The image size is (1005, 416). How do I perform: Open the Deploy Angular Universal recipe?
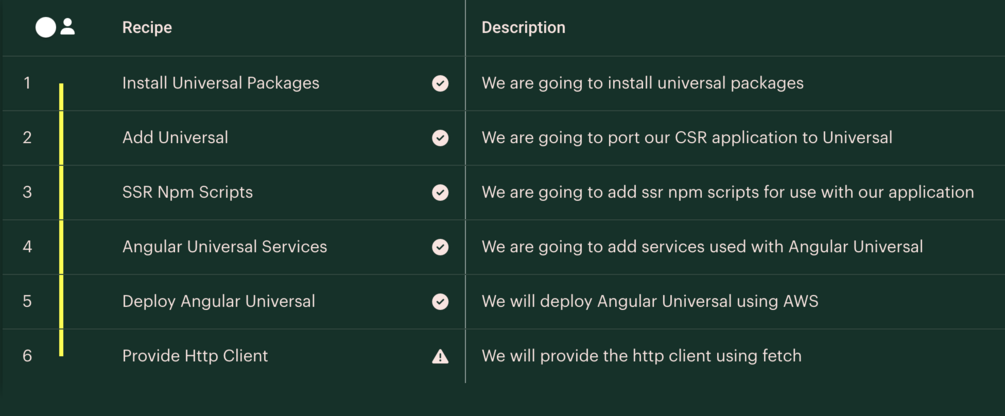[x=218, y=301]
